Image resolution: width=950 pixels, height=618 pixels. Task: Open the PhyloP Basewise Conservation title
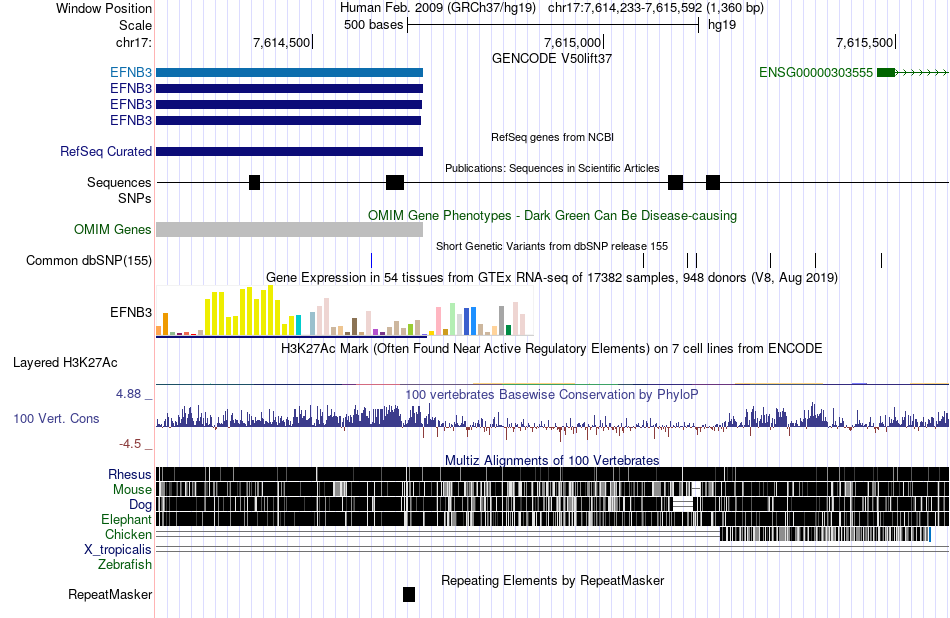point(552,395)
